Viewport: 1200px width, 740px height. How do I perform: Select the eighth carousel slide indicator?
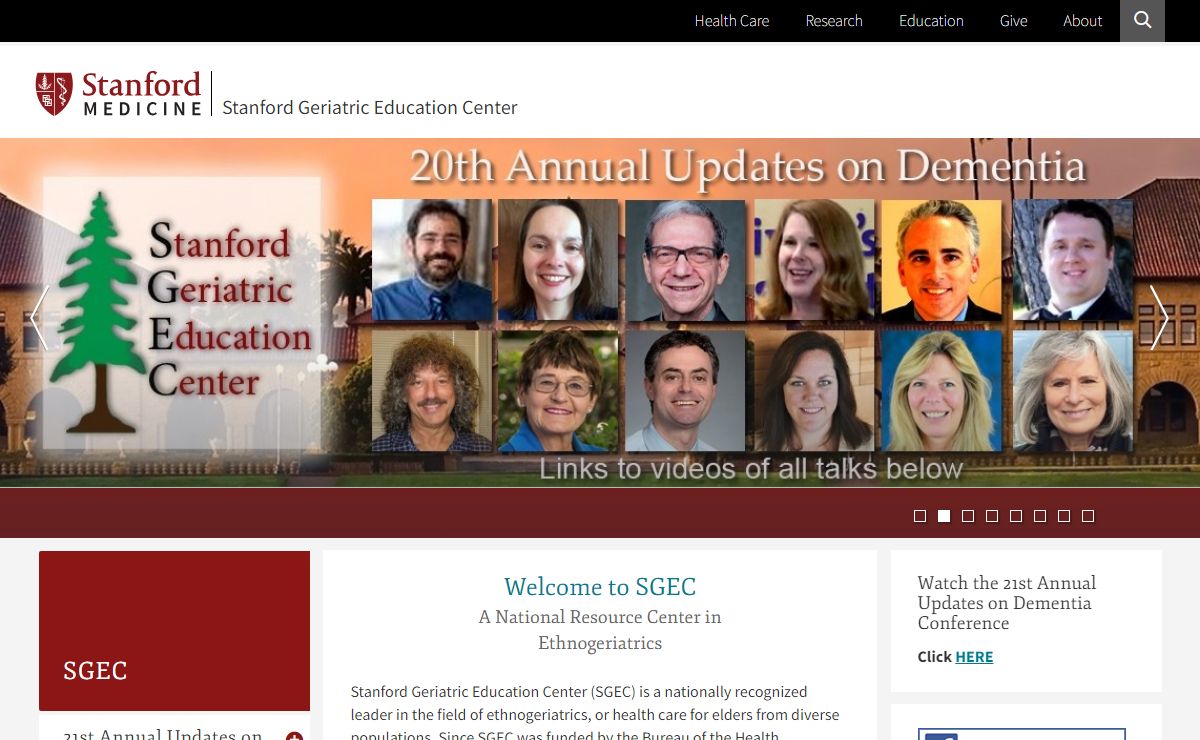[x=1088, y=516]
